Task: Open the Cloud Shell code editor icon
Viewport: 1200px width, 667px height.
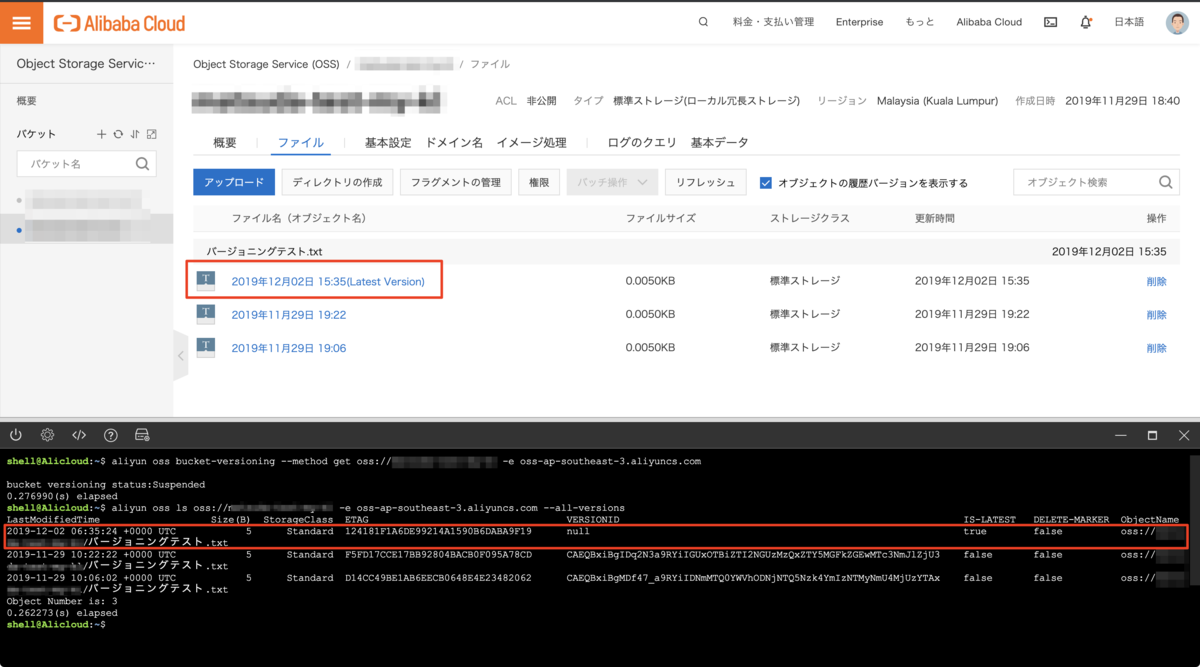Action: coord(79,435)
